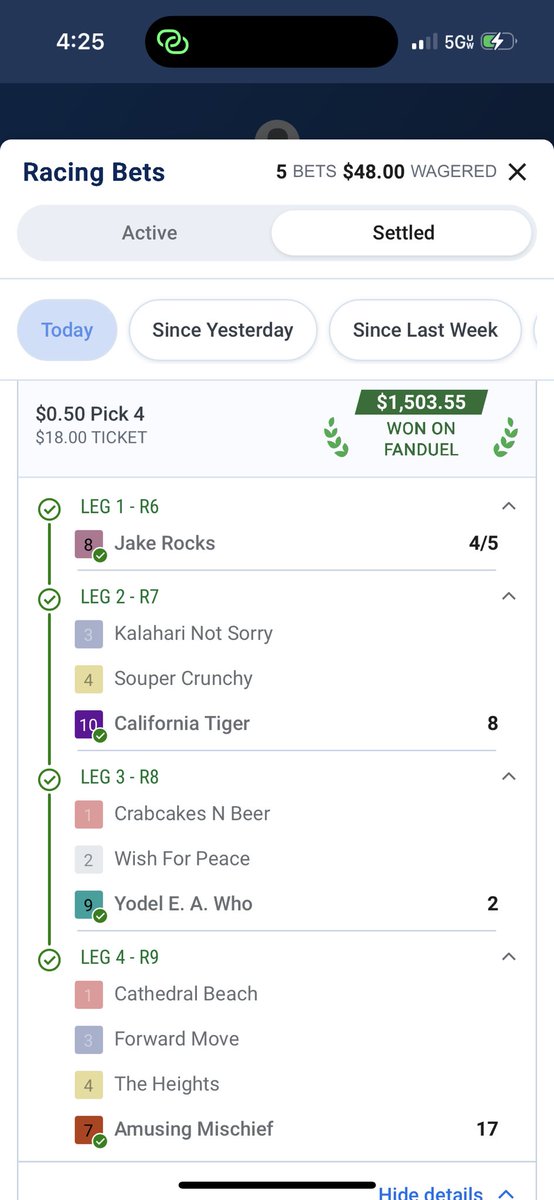Tap Yodel E. A. Who number 9 icon
Viewport: 554px width, 1200px height.
[x=88, y=904]
